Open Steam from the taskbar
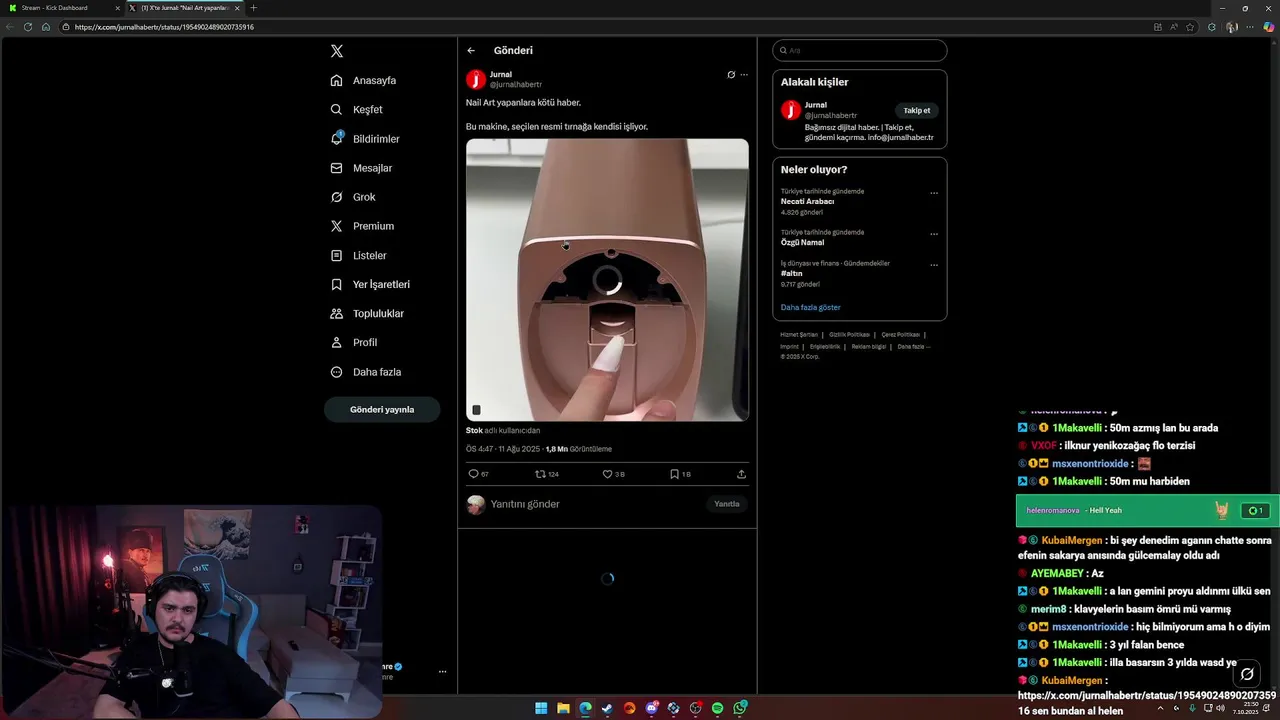 click(x=607, y=708)
